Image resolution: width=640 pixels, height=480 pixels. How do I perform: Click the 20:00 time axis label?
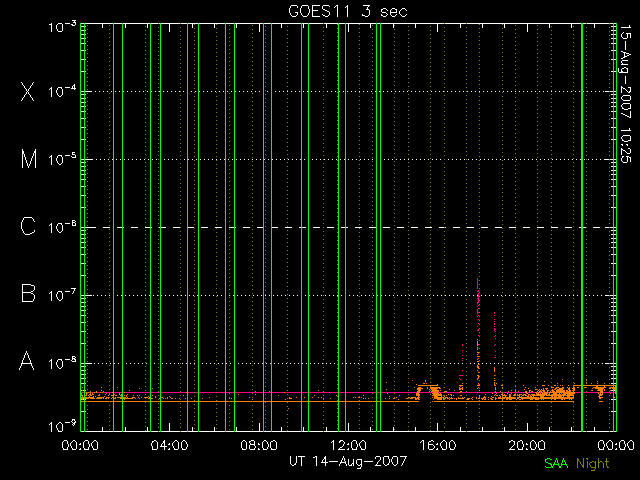coord(527,445)
